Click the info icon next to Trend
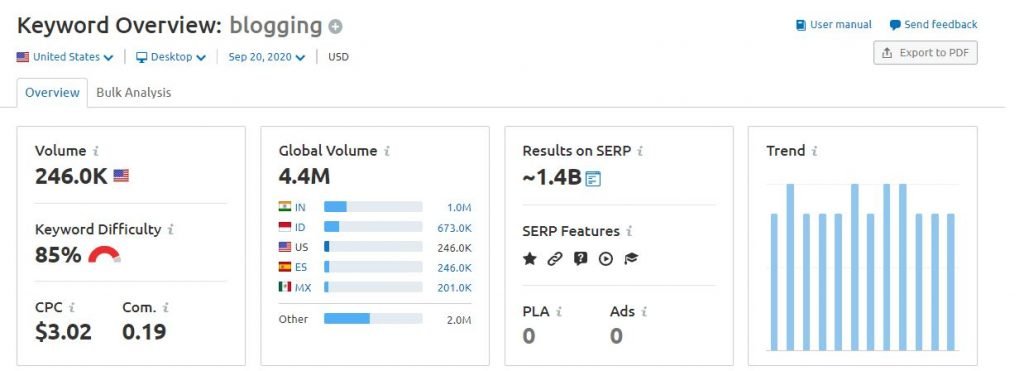The width and height of the screenshot is (1024, 371). click(814, 152)
